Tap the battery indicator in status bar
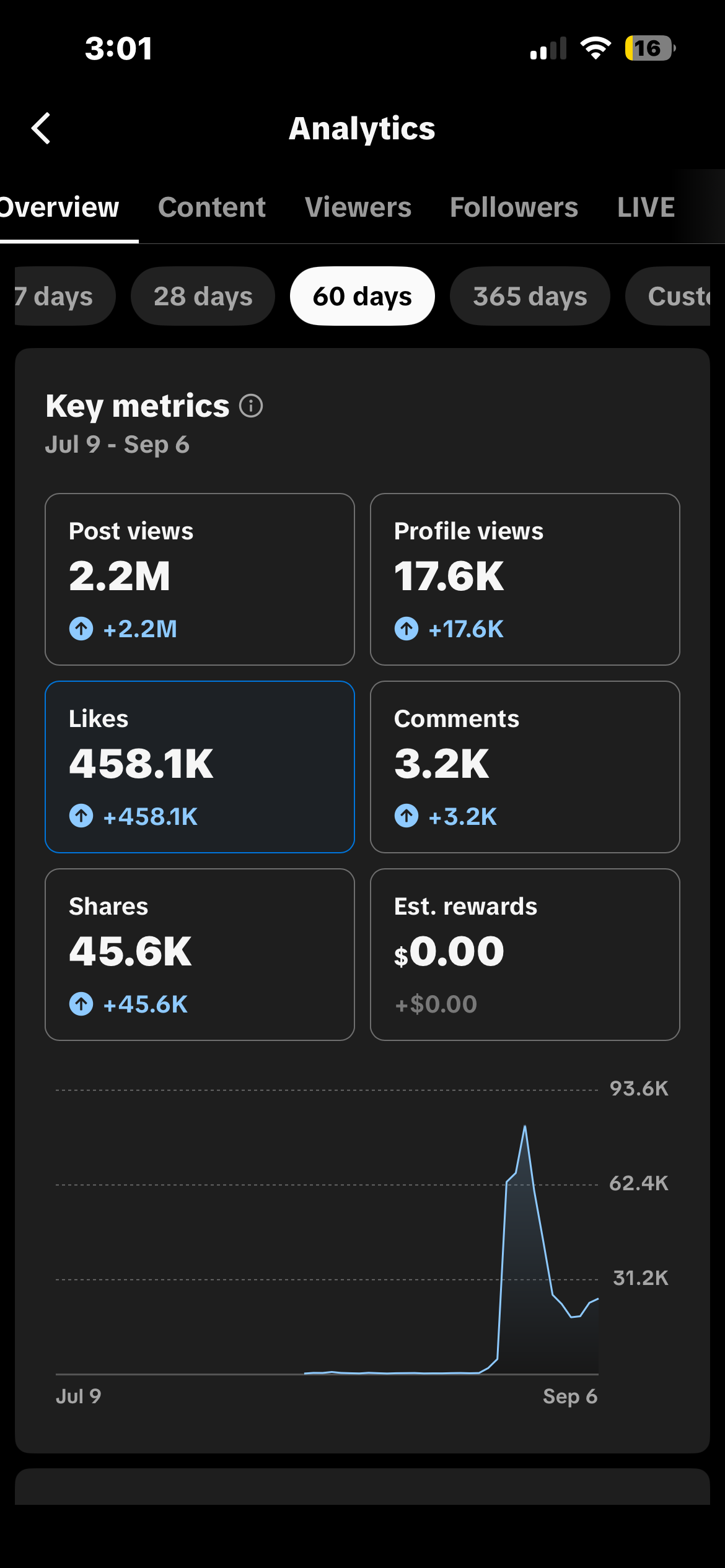 (649, 48)
